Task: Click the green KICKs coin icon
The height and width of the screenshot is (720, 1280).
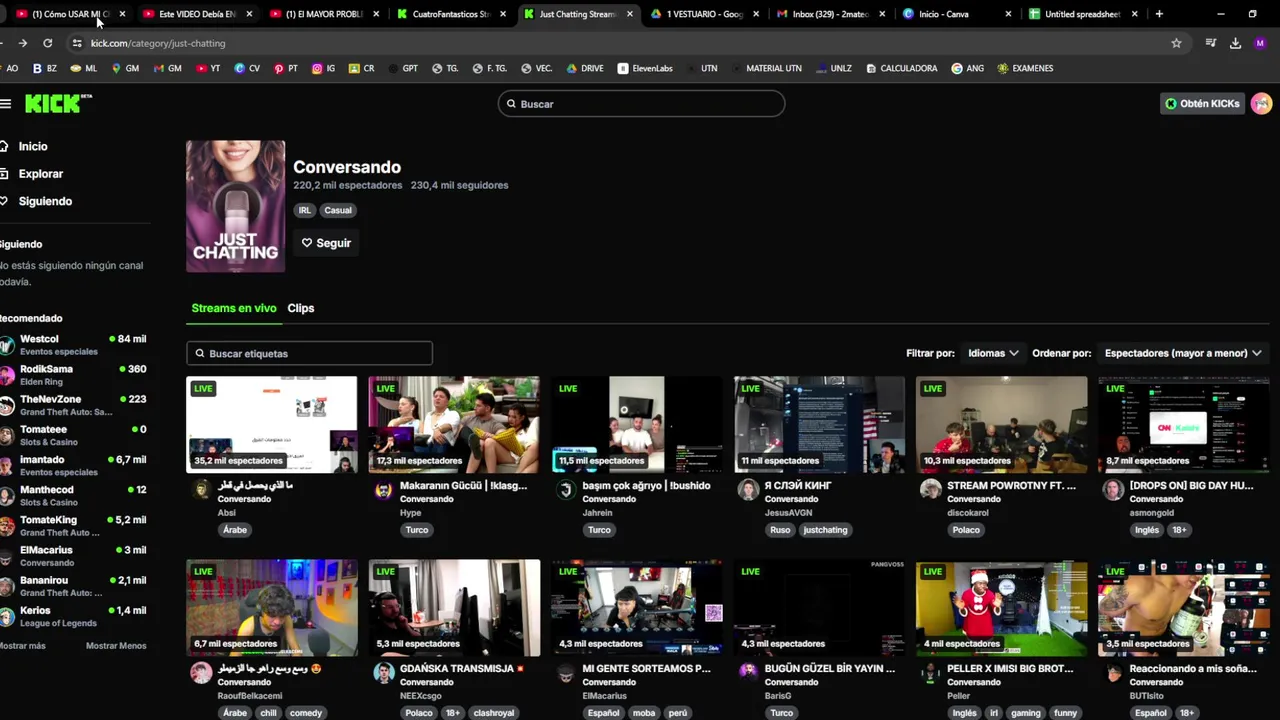Action: click(1171, 104)
